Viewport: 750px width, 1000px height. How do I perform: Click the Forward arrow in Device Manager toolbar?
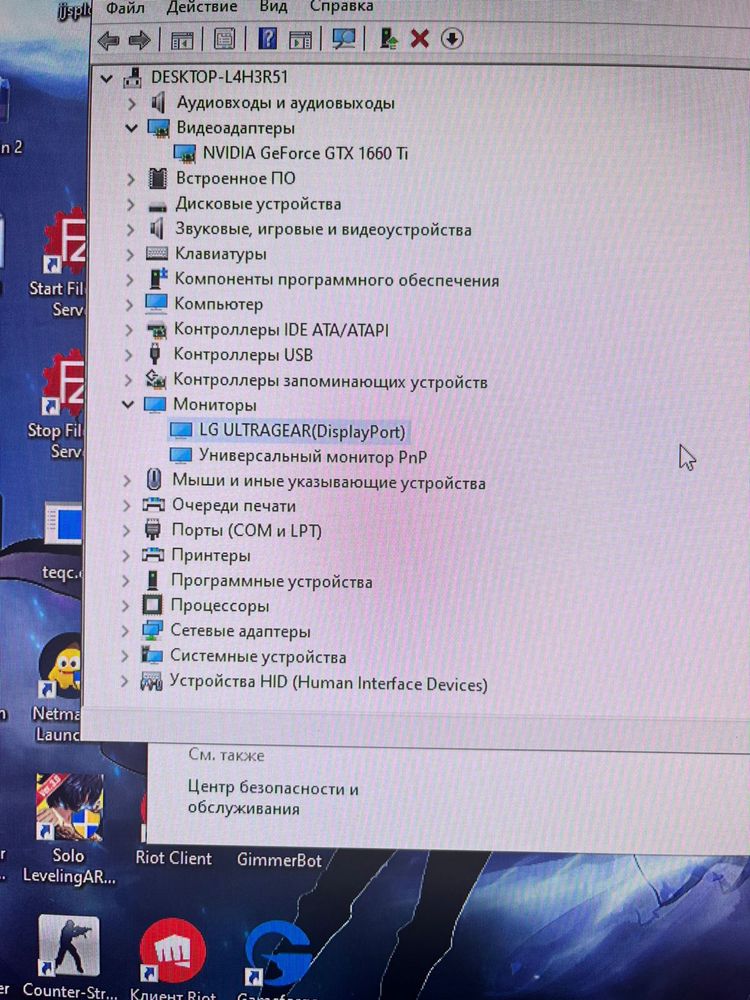139,40
